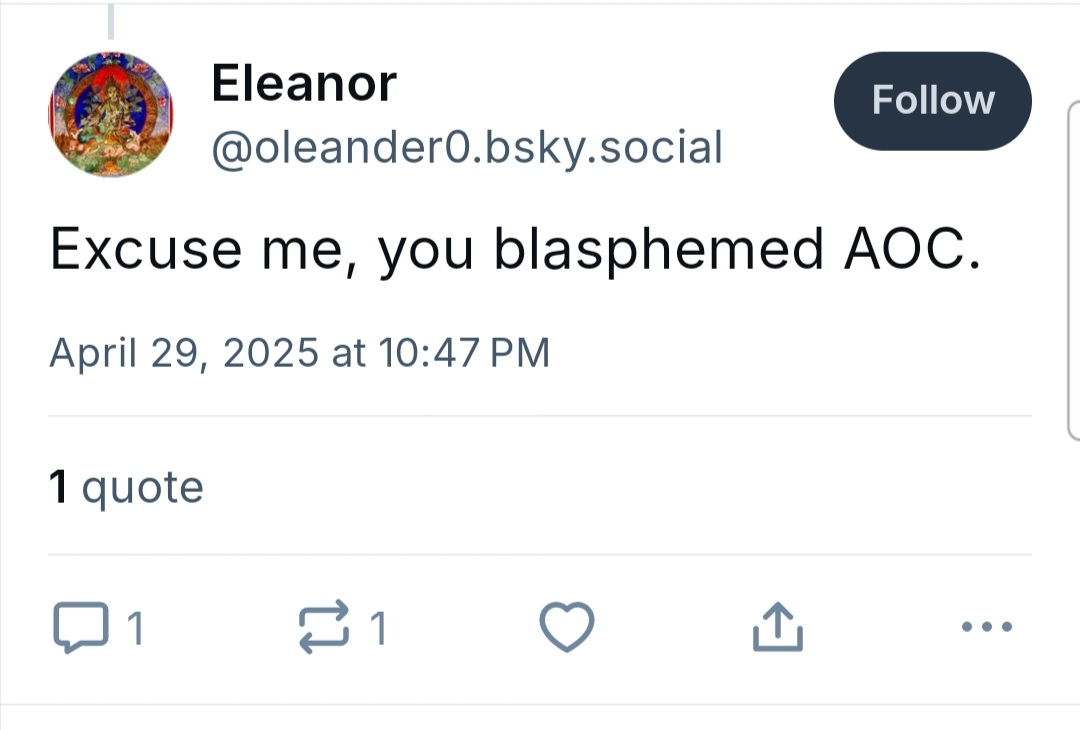The image size is (1080, 730).
Task: Open the three-dot more options menu
Action: (986, 628)
